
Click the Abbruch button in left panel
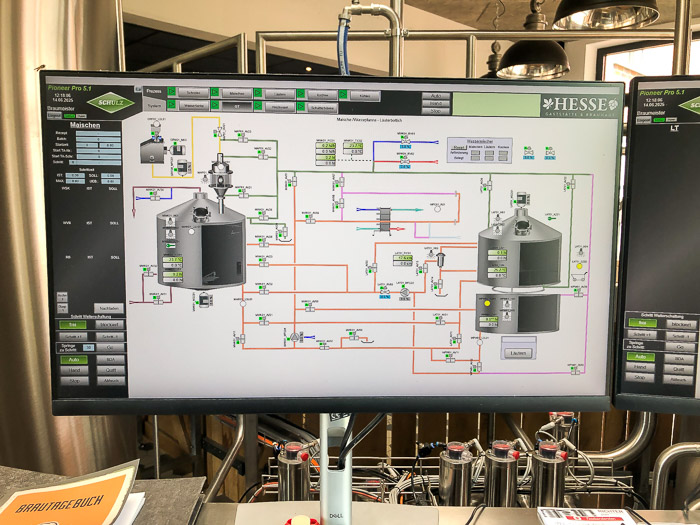click(111, 381)
